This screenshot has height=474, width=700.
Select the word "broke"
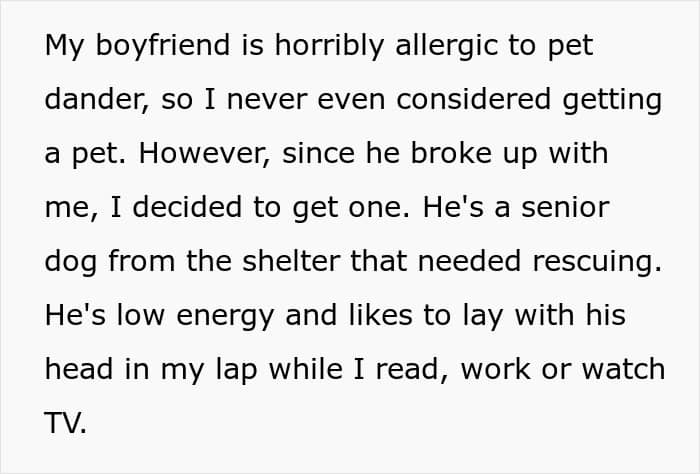(x=450, y=153)
